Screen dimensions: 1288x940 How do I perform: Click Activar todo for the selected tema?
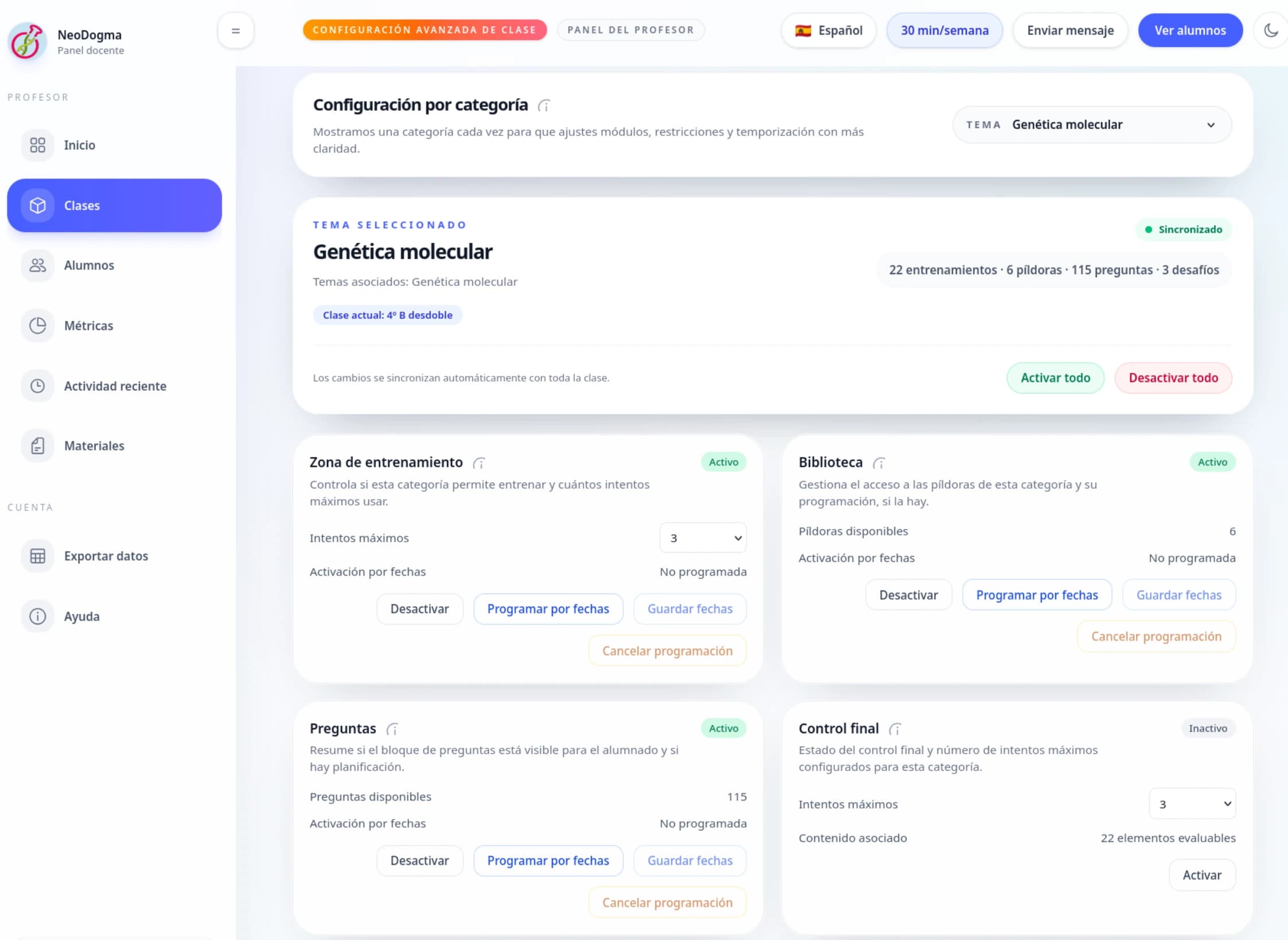tap(1054, 378)
